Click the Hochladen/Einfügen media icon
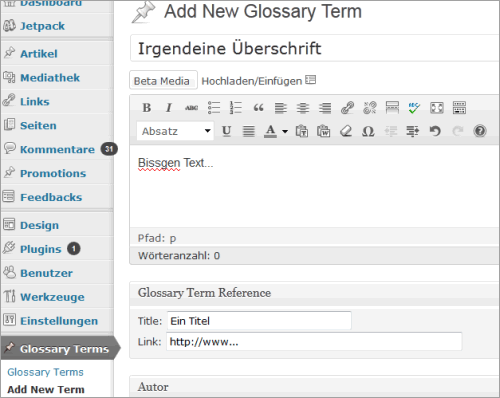The width and height of the screenshot is (500, 398). pos(310,80)
